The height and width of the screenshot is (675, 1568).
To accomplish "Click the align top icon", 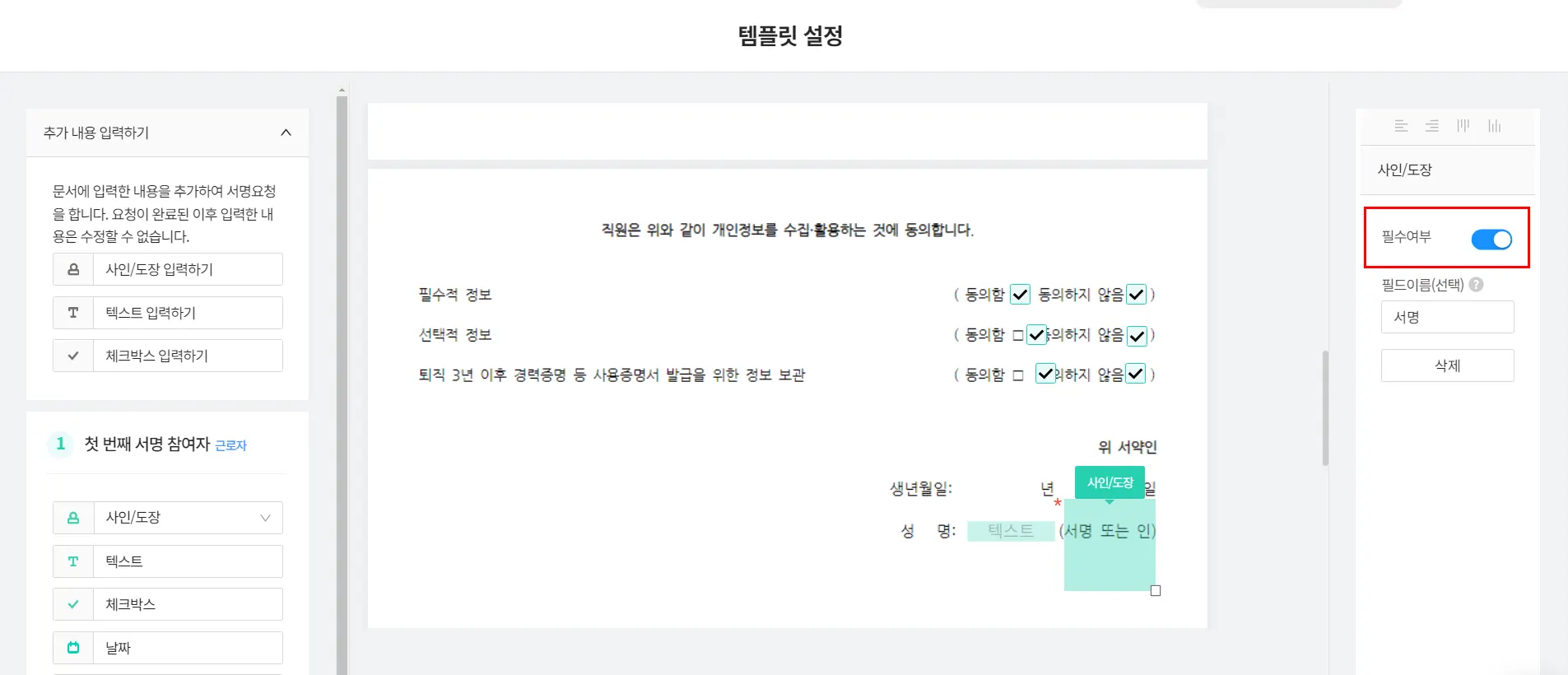I will (x=1463, y=126).
